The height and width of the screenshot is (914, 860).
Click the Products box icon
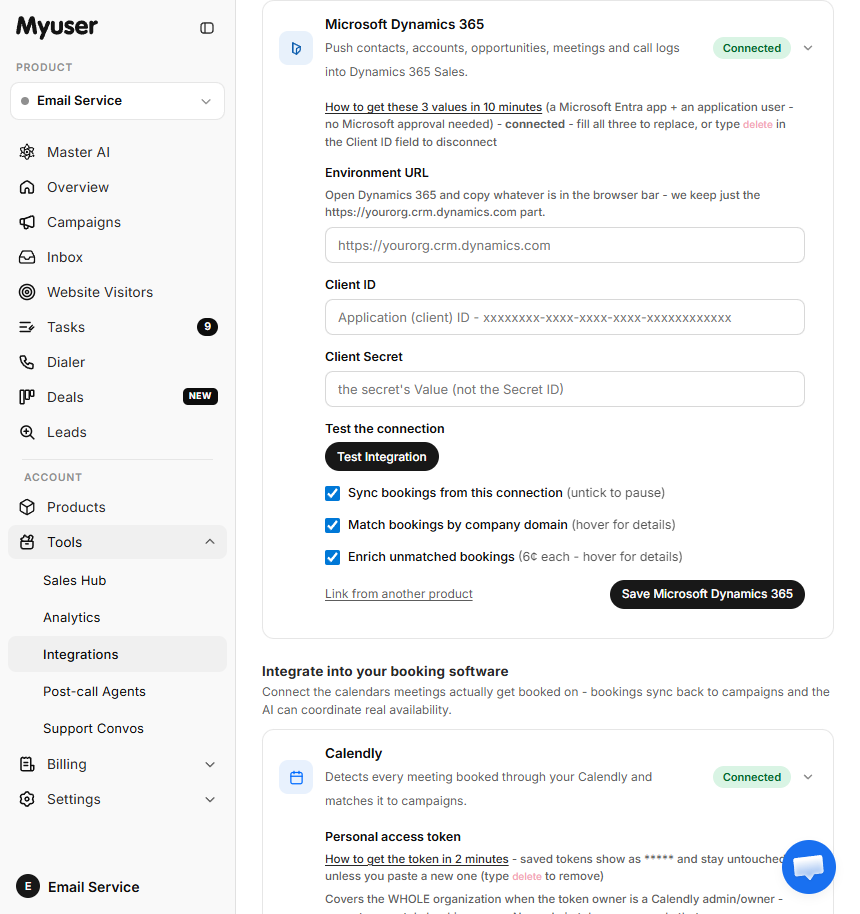27,507
